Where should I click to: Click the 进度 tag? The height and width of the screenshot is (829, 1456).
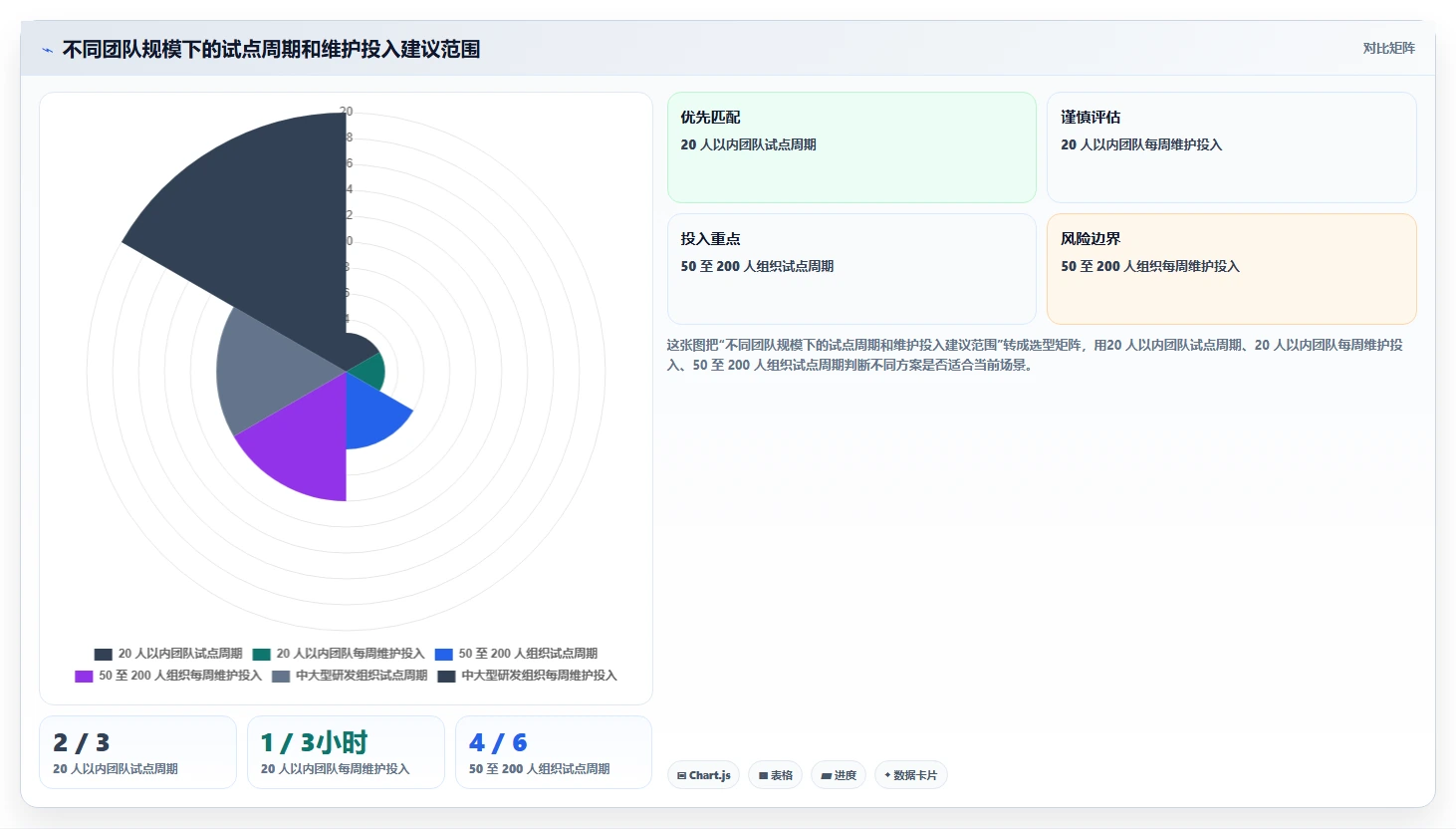pos(839,775)
